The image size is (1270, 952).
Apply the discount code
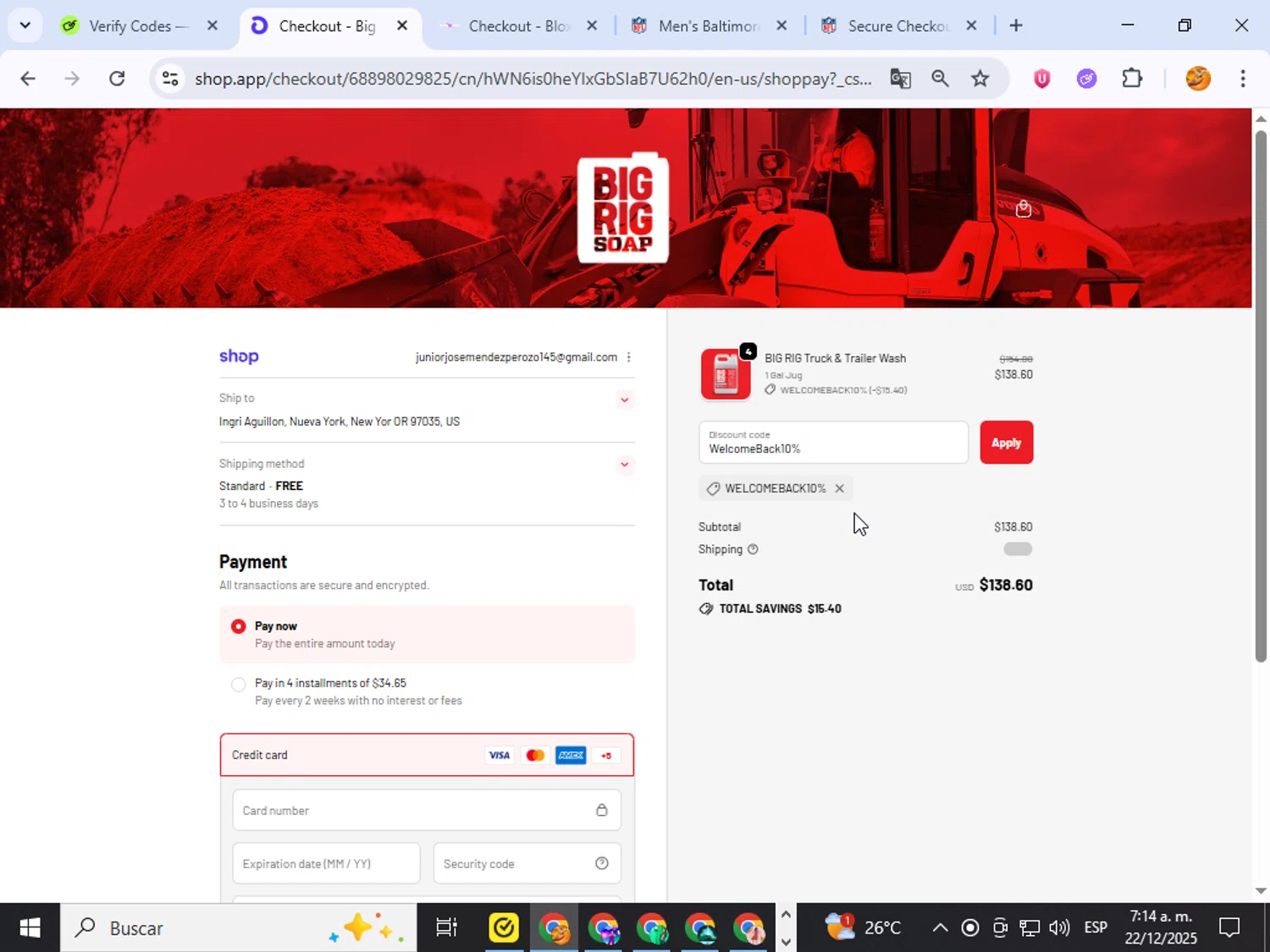click(1007, 443)
